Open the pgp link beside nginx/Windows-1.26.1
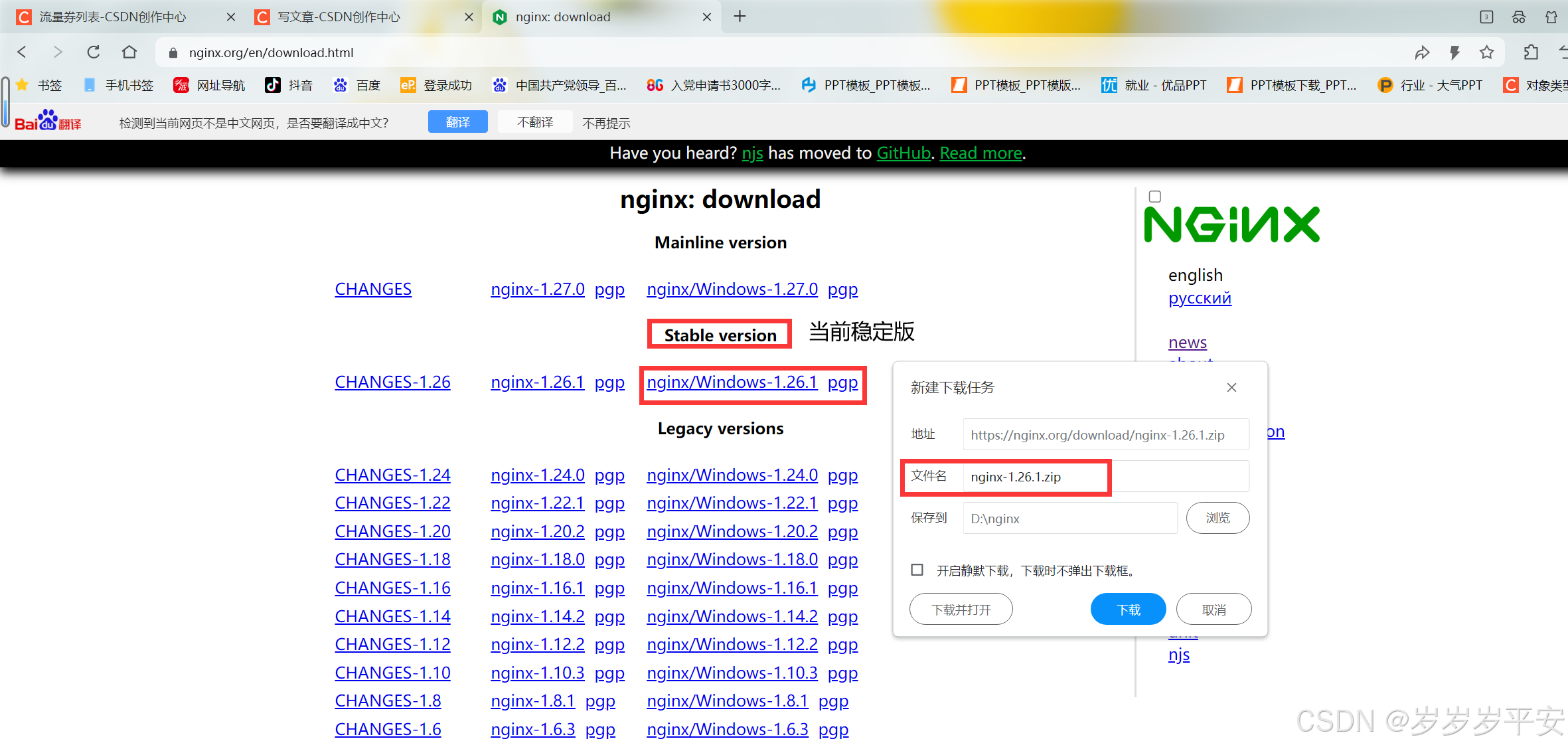Image resolution: width=1568 pixels, height=747 pixels. 843,382
